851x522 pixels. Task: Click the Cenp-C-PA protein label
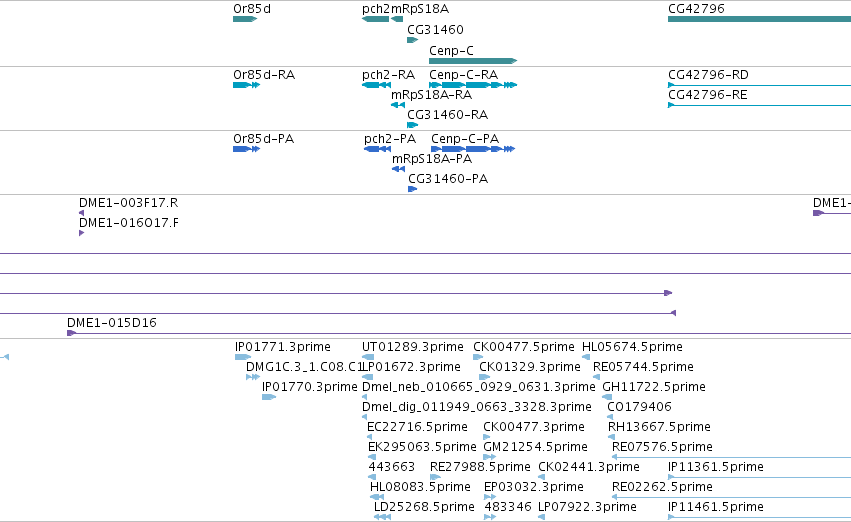(x=465, y=138)
